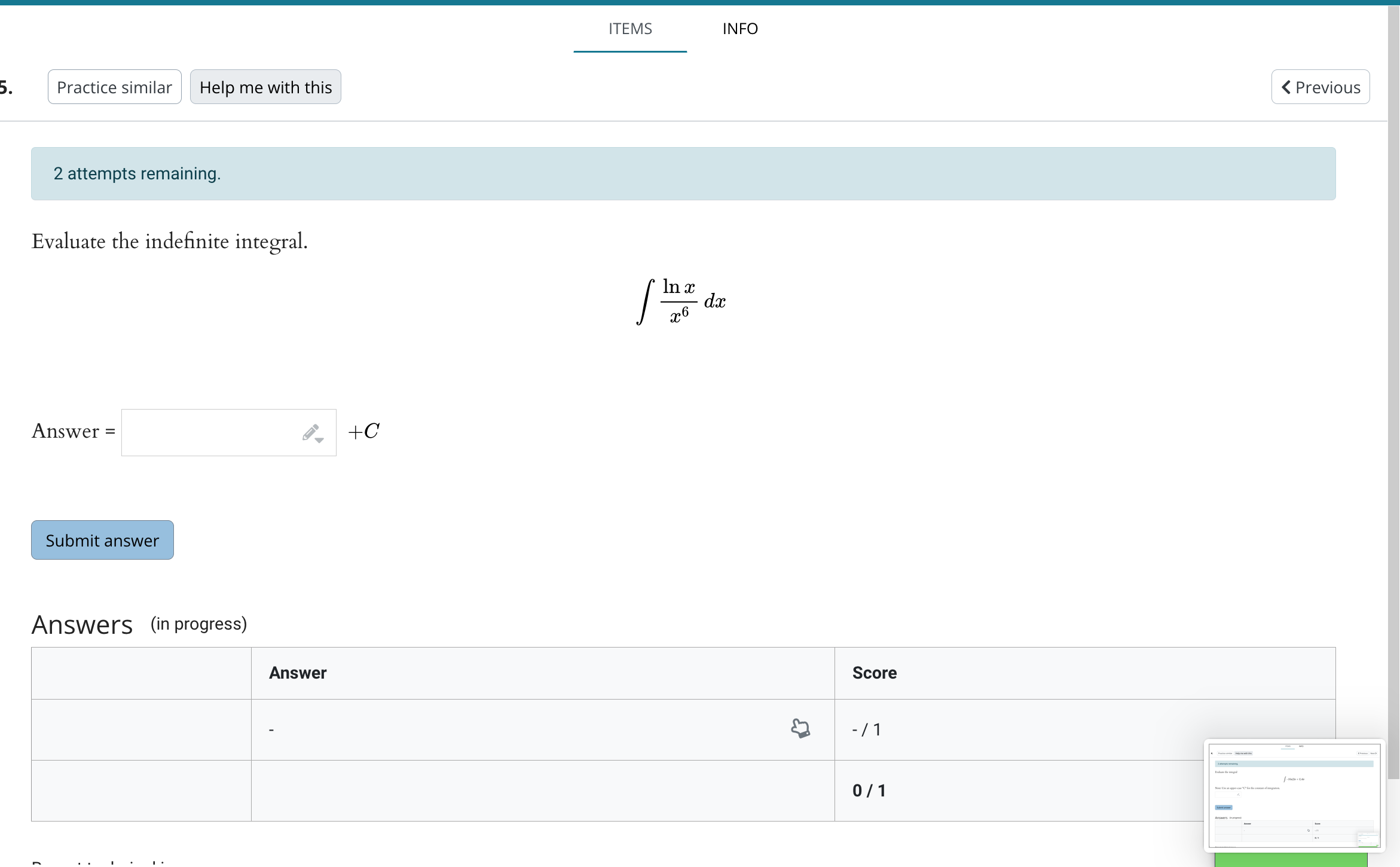Click inside the Answer input field
Image resolution: width=1400 pixels, height=867 pixels.
tap(209, 432)
